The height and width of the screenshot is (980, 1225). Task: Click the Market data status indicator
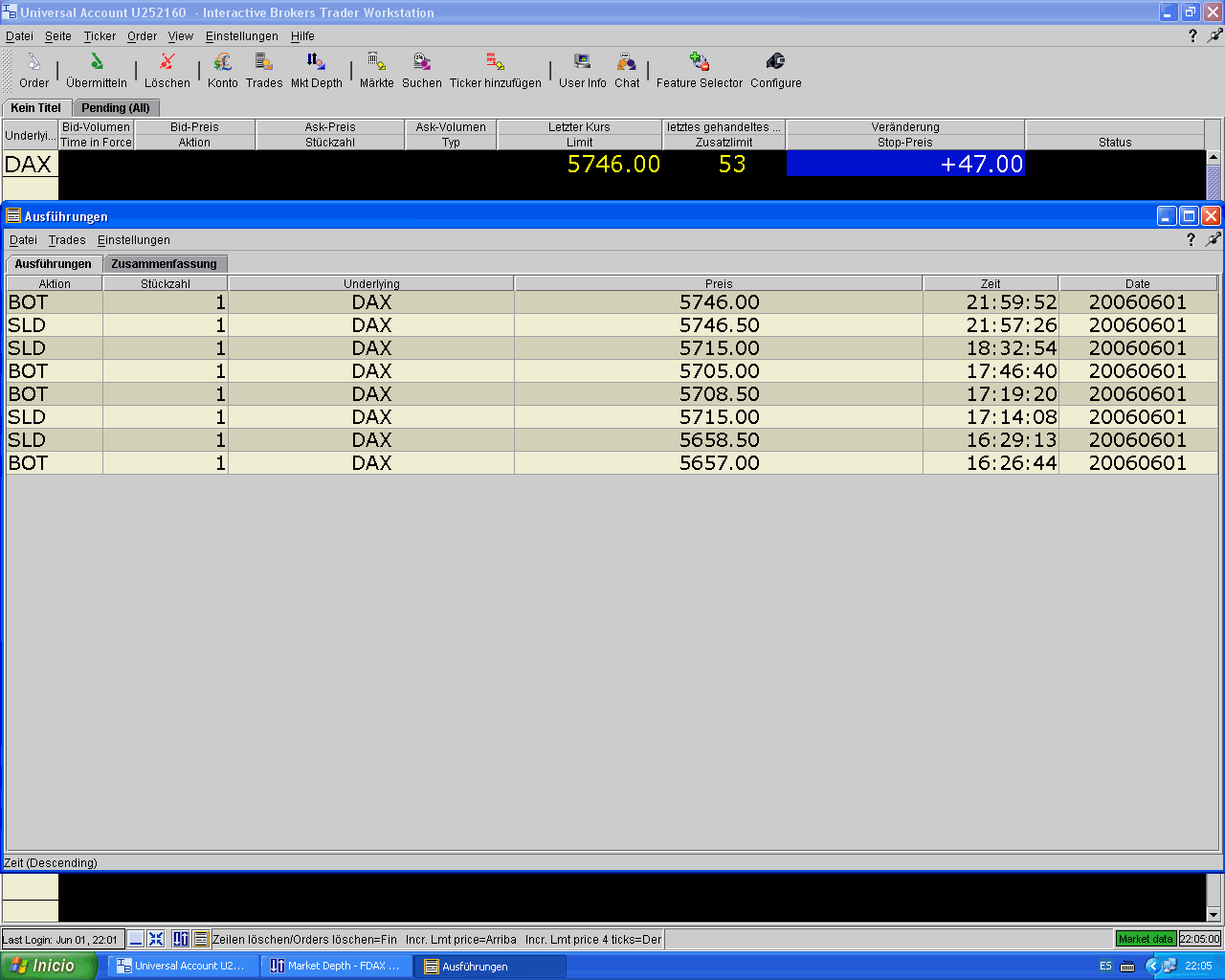(1146, 939)
